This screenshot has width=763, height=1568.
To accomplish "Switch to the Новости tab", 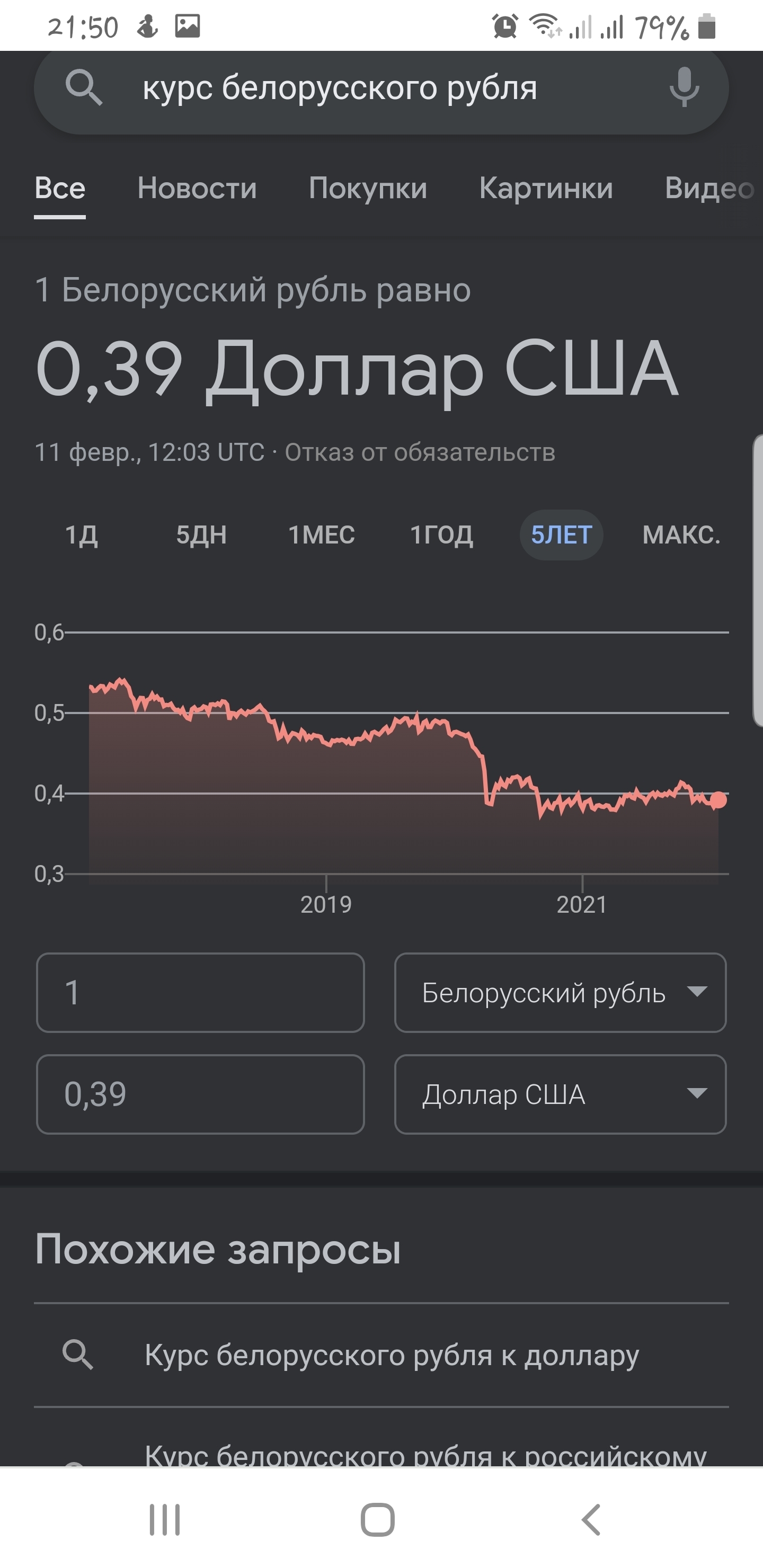I will pos(197,188).
